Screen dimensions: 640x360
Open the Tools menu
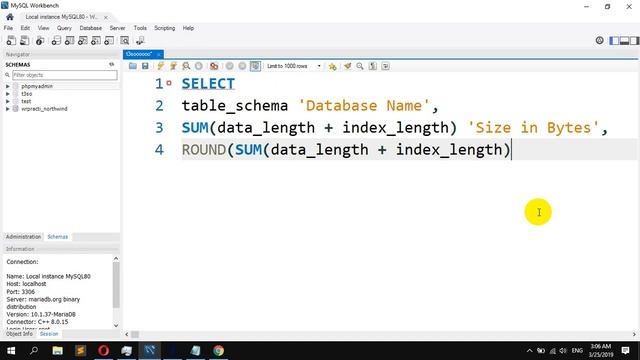(x=140, y=28)
